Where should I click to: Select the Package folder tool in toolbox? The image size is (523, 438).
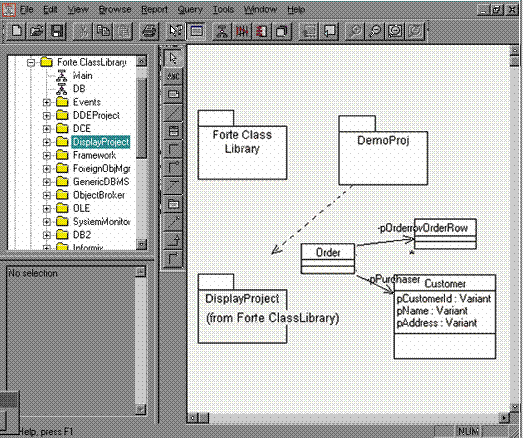point(173,204)
